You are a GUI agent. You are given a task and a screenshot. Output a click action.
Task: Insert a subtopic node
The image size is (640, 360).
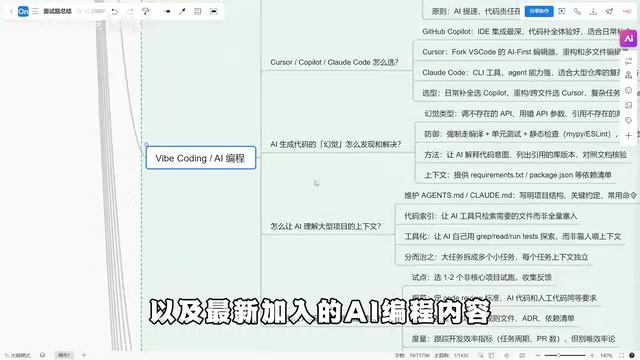pyautogui.click(x=167, y=11)
